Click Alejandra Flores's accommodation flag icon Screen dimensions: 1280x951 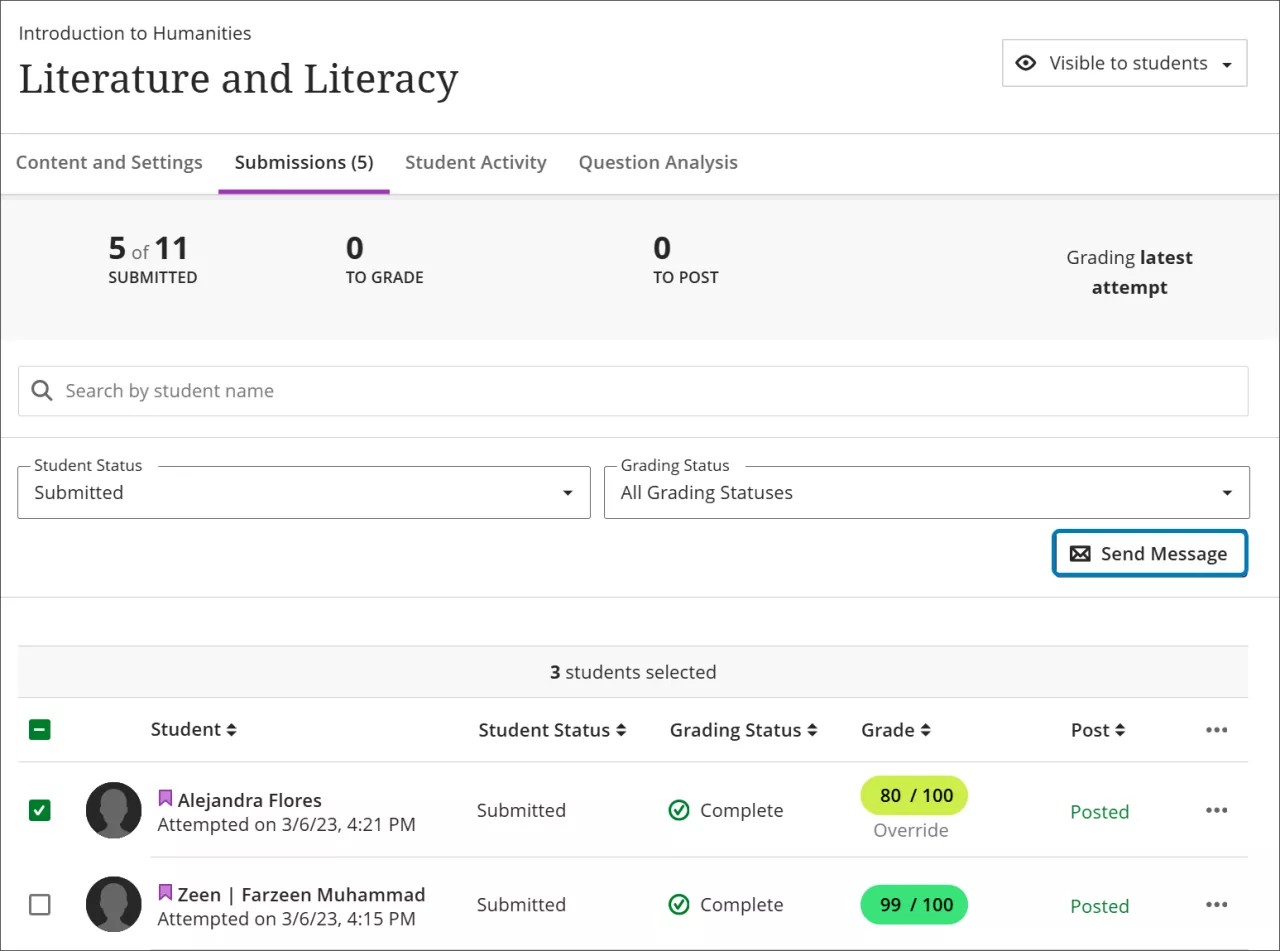(x=164, y=797)
